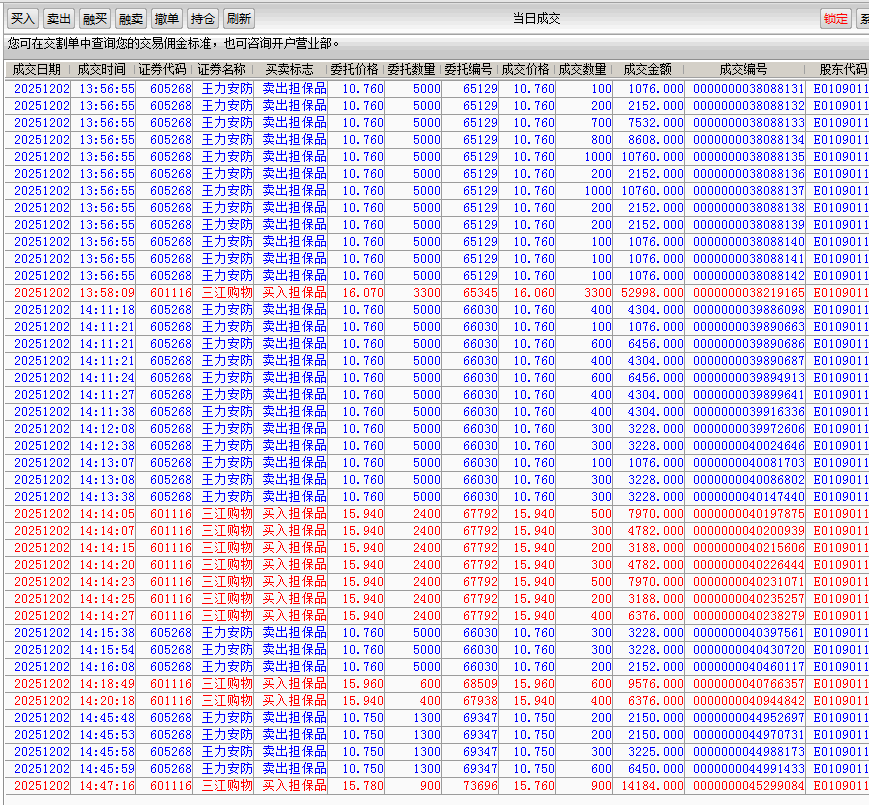
Task: Select the time 14:47:16 cell
Action: coord(106,786)
